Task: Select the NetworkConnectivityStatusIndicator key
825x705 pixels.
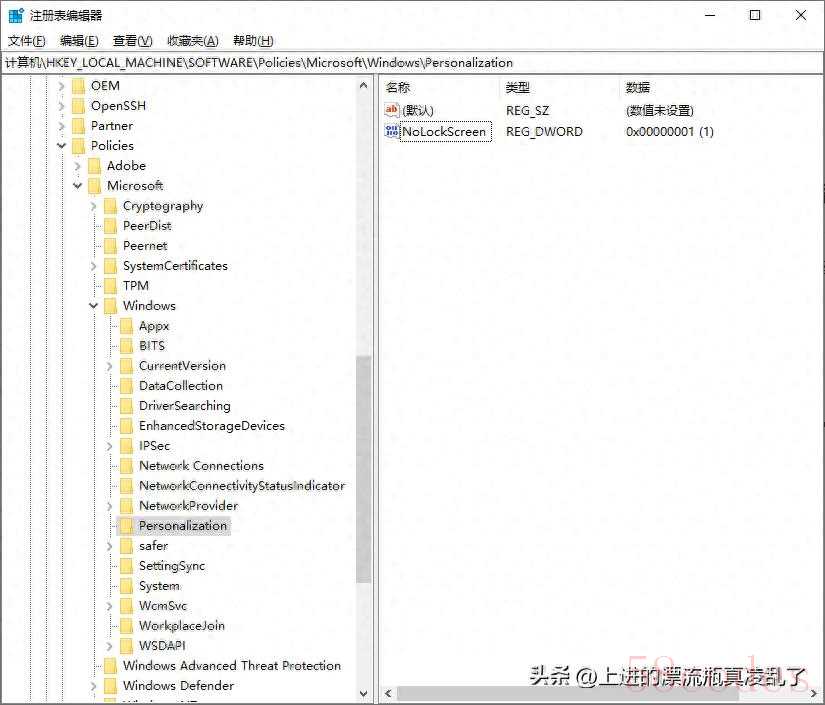Action: [242, 486]
